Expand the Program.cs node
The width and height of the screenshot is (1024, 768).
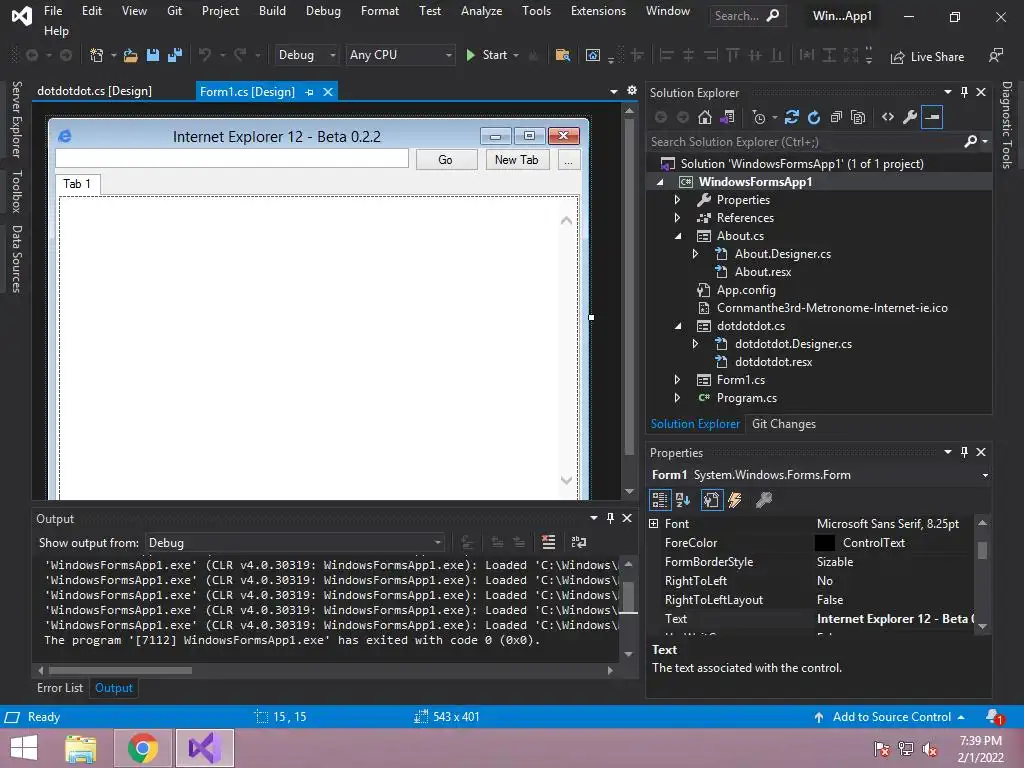tap(677, 398)
